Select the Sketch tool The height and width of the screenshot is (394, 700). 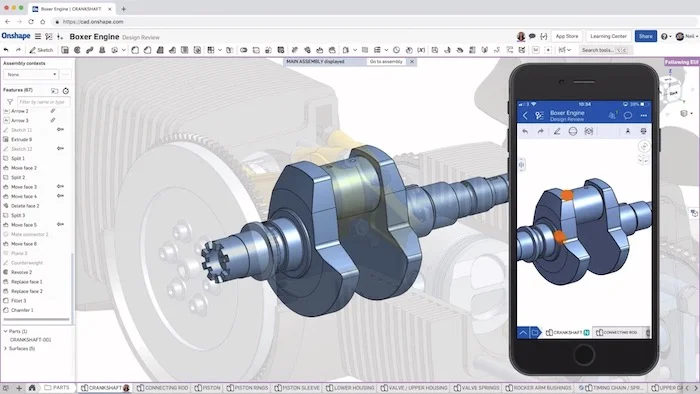pos(41,50)
